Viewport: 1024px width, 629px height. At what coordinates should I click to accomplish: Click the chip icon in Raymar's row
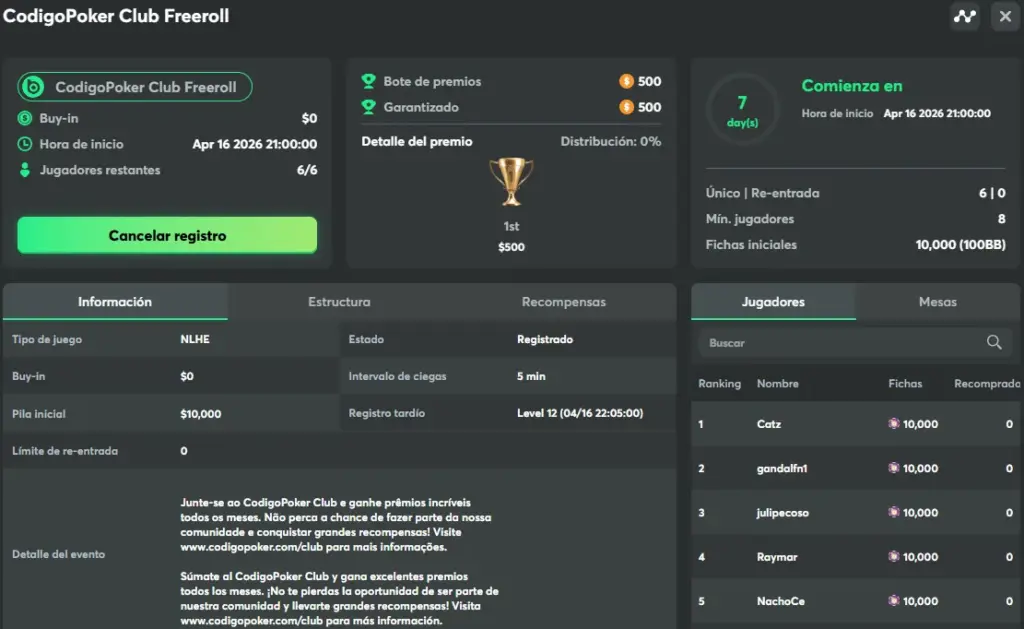[893, 556]
